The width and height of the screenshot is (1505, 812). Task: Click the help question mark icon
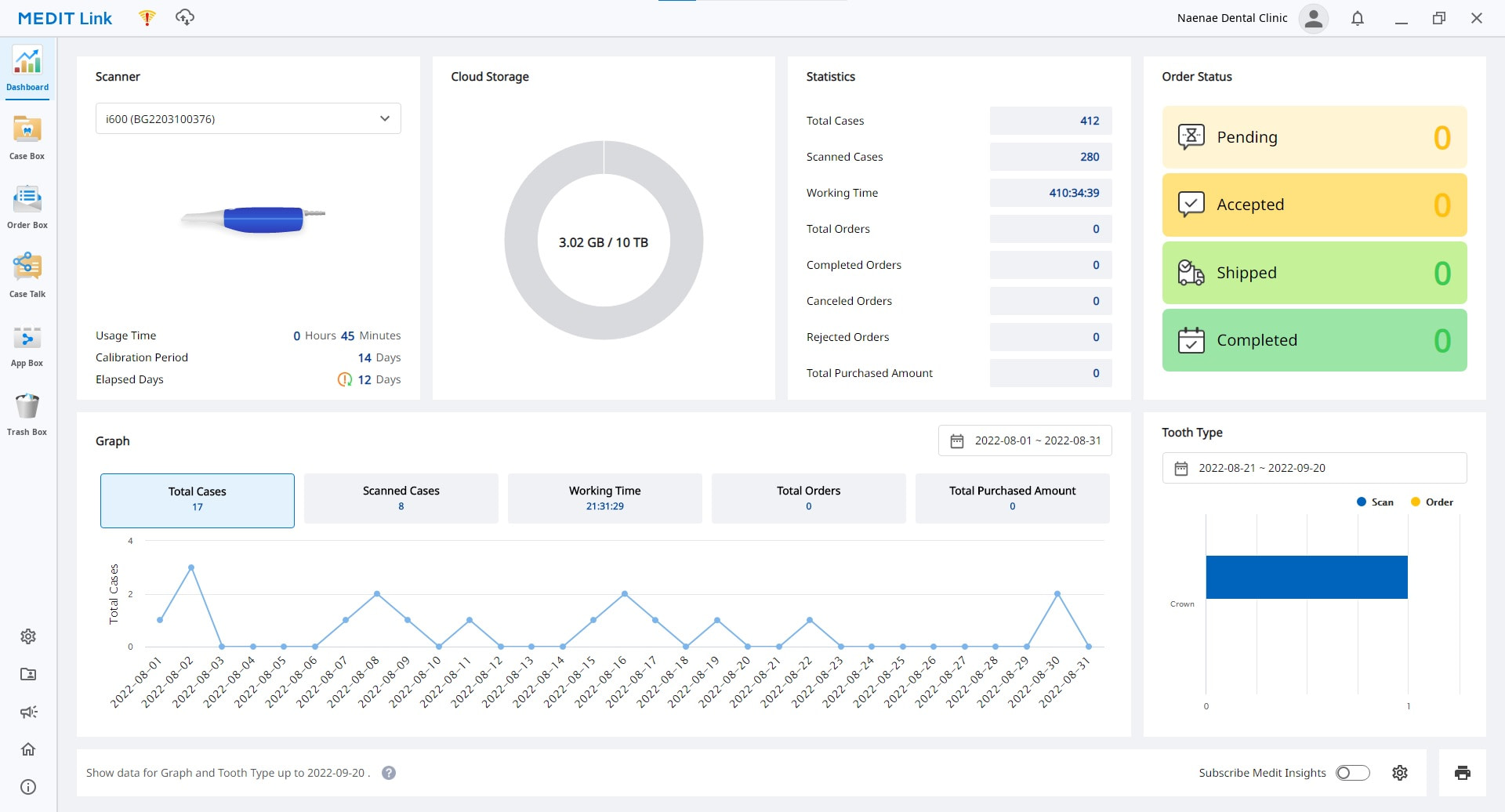(x=389, y=773)
